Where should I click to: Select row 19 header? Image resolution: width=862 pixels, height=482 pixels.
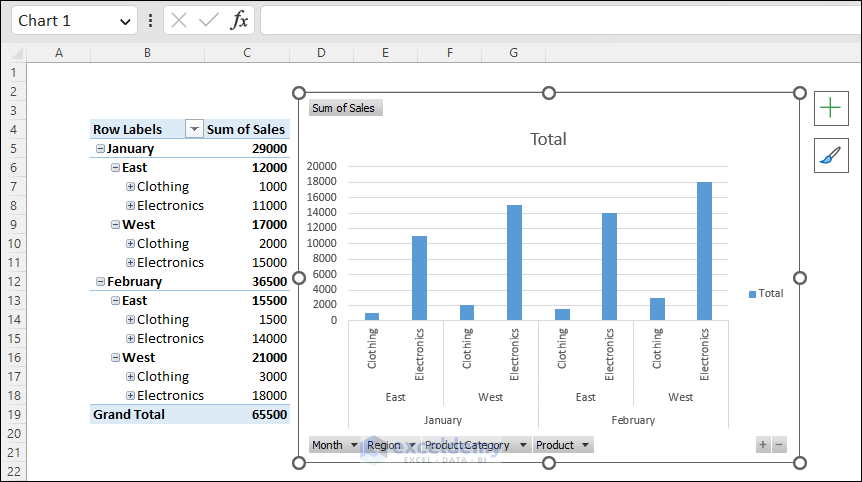[13, 414]
